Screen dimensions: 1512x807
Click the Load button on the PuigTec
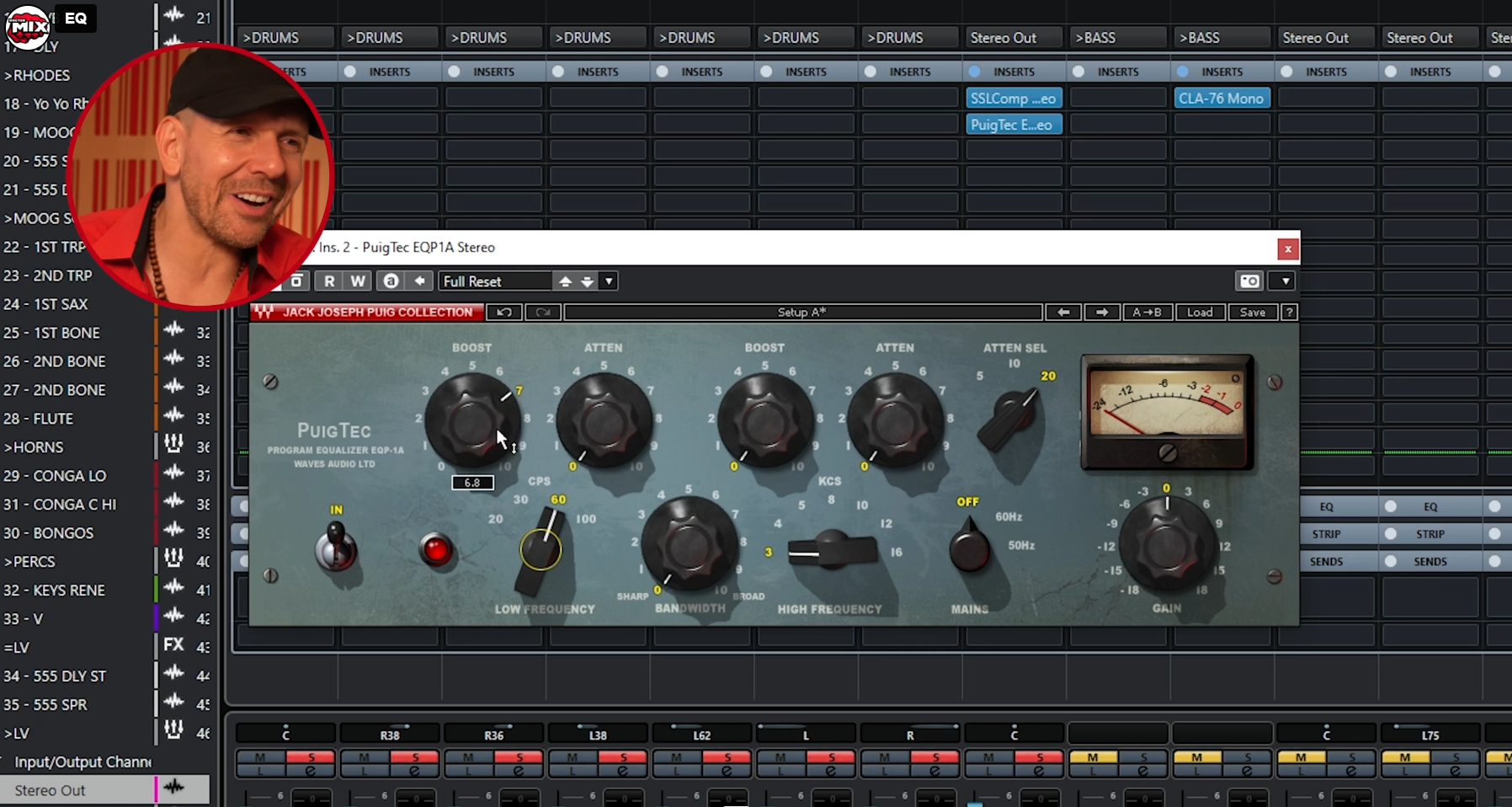coord(1200,312)
